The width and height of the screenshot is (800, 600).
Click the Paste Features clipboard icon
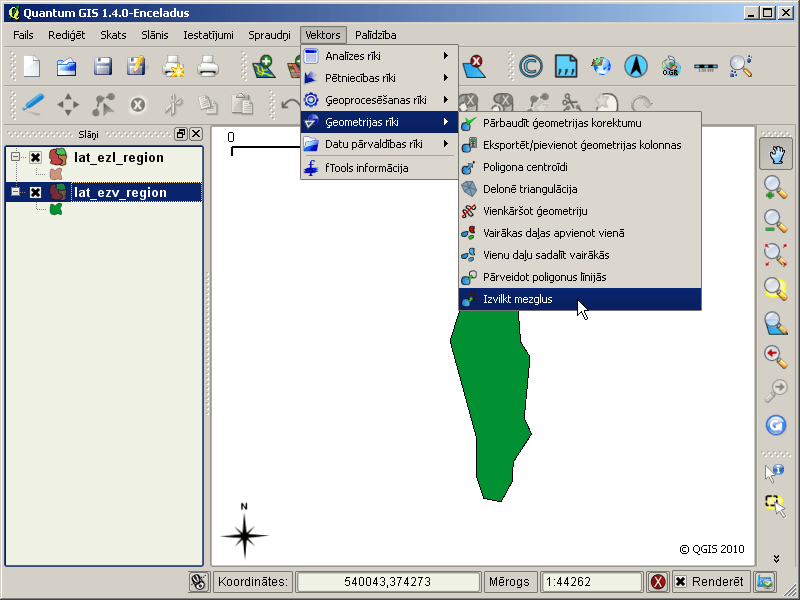click(242, 105)
